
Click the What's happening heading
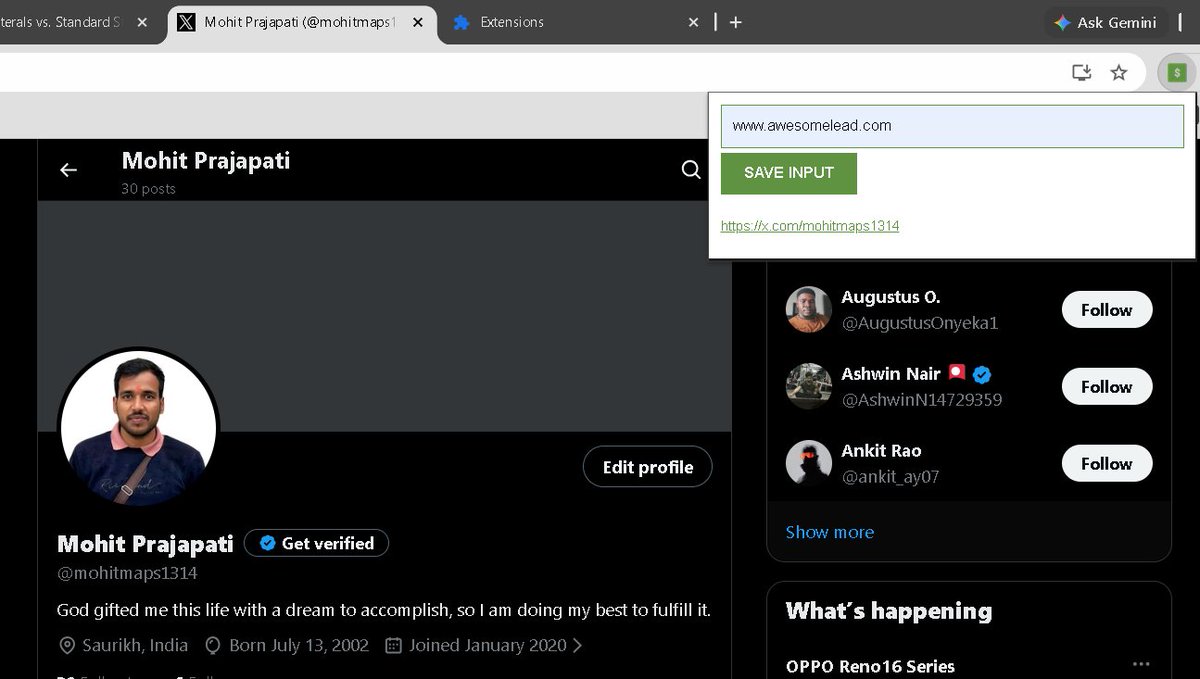coord(889,611)
